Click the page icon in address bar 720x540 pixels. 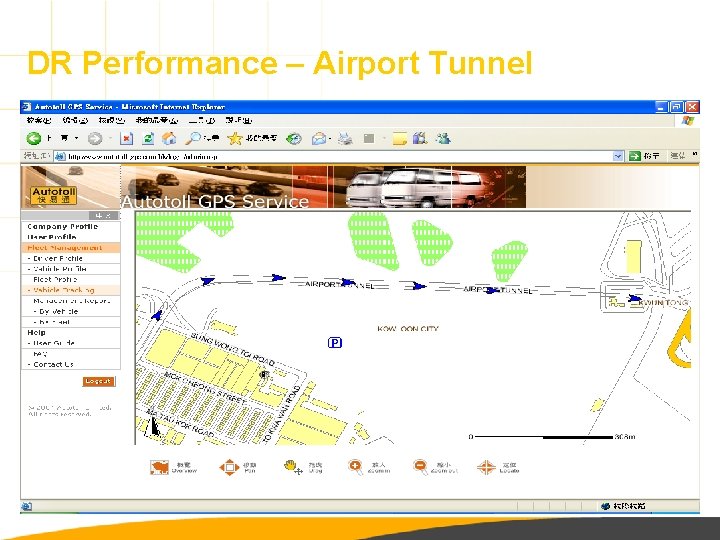tap(60, 157)
